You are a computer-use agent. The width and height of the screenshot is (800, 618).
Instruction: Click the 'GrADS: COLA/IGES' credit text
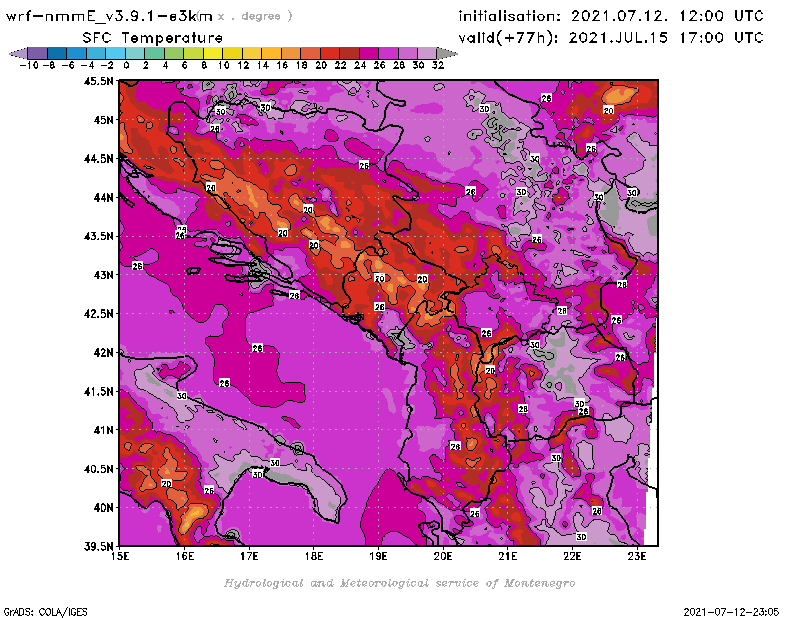point(45,612)
